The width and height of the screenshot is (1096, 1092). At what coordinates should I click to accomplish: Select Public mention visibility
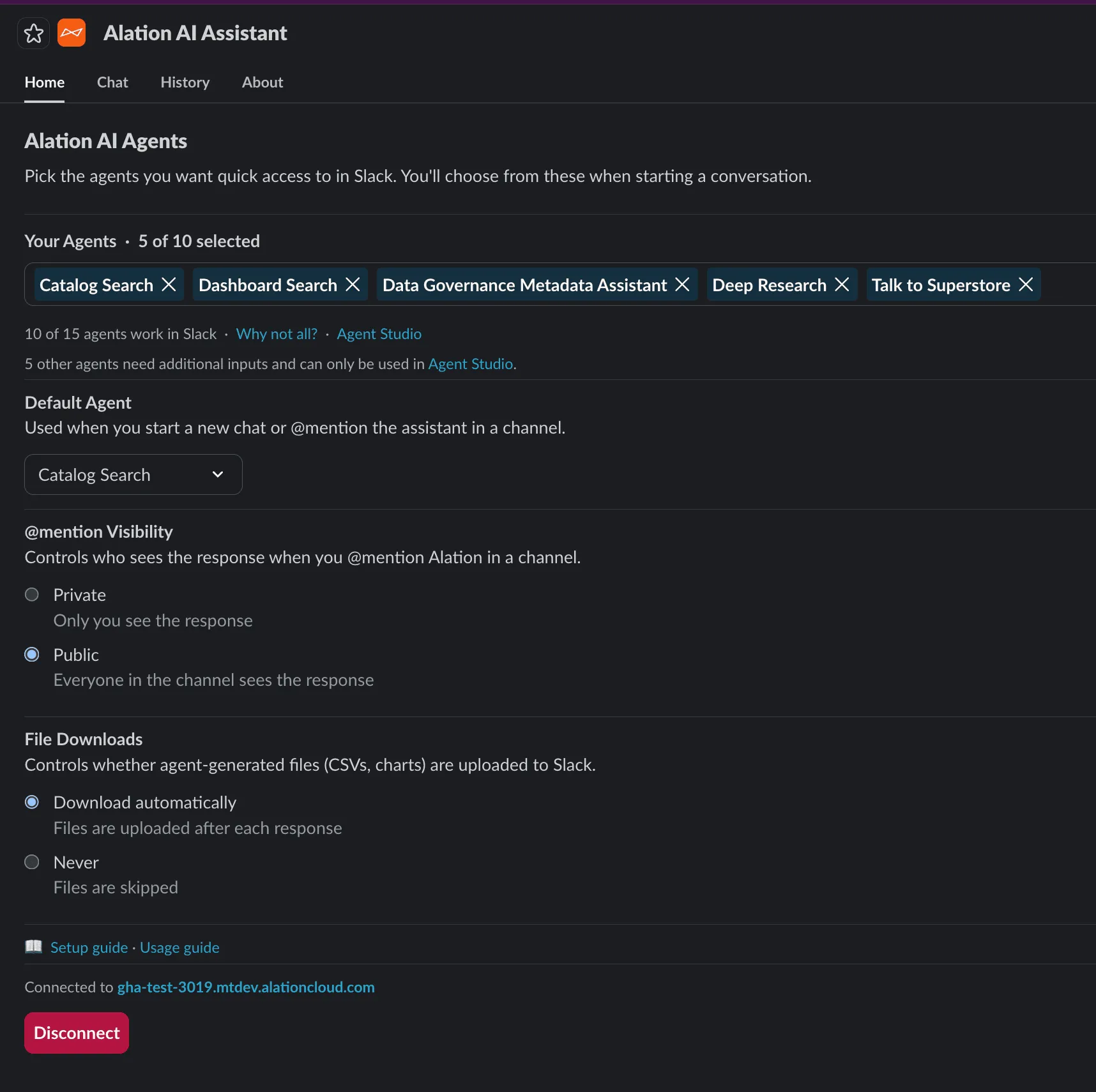pos(32,654)
